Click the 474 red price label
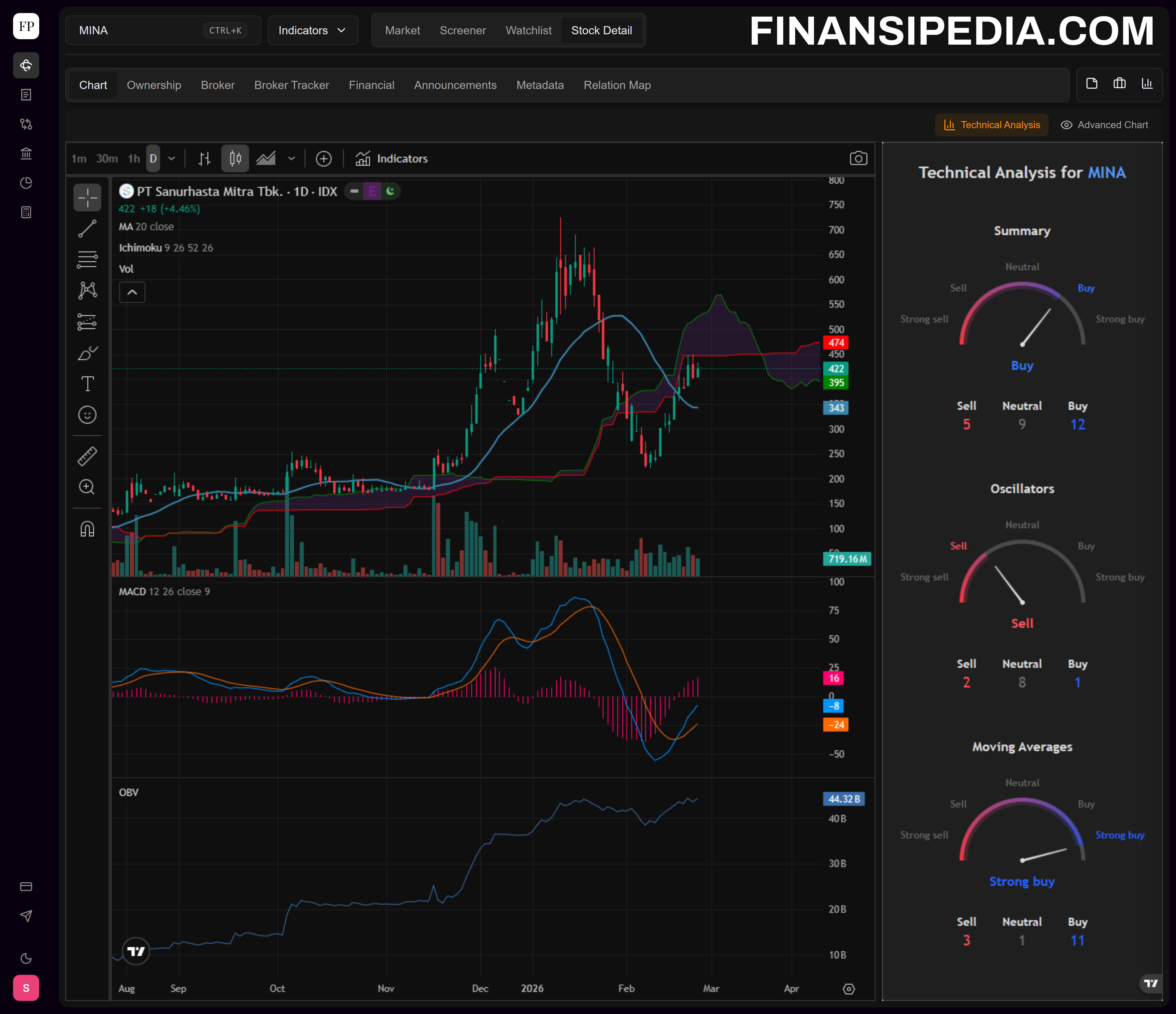The width and height of the screenshot is (1176, 1014). [835, 343]
